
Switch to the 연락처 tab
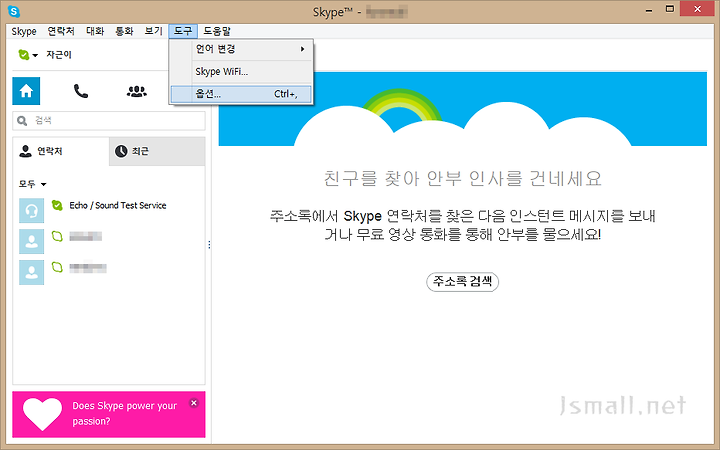pos(61,151)
